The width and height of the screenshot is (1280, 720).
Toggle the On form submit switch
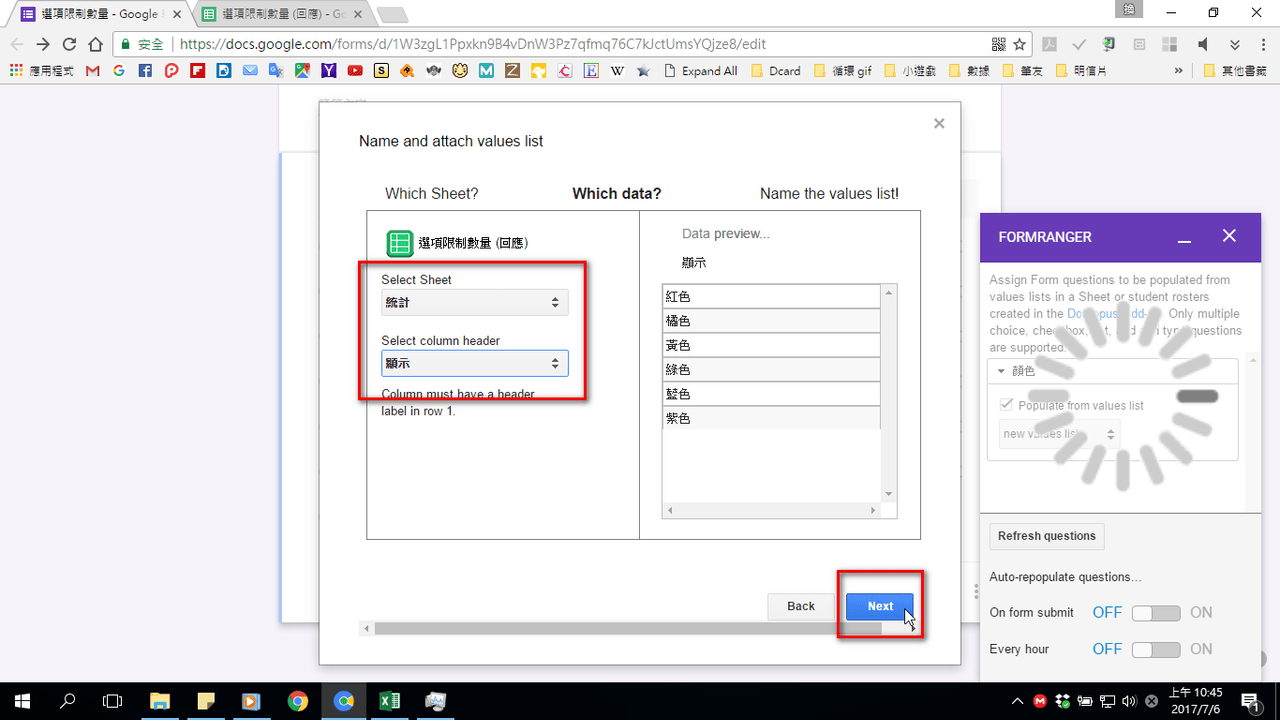(x=1156, y=613)
